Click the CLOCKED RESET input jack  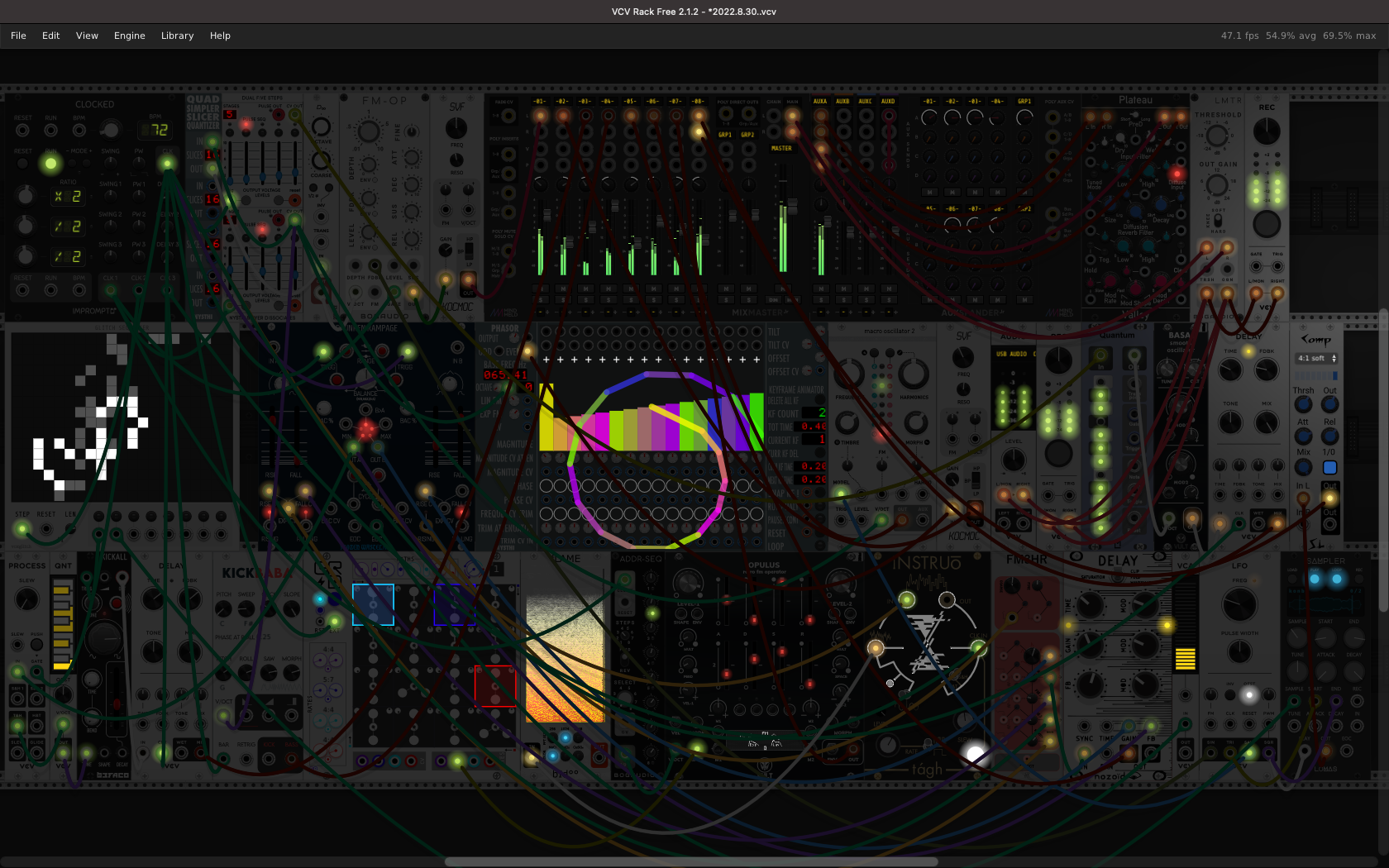coord(23,131)
